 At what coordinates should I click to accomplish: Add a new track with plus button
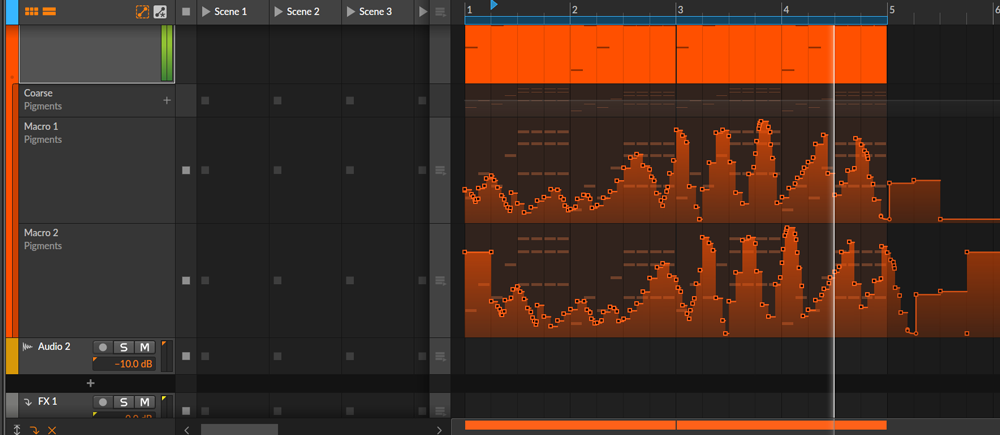(90, 383)
